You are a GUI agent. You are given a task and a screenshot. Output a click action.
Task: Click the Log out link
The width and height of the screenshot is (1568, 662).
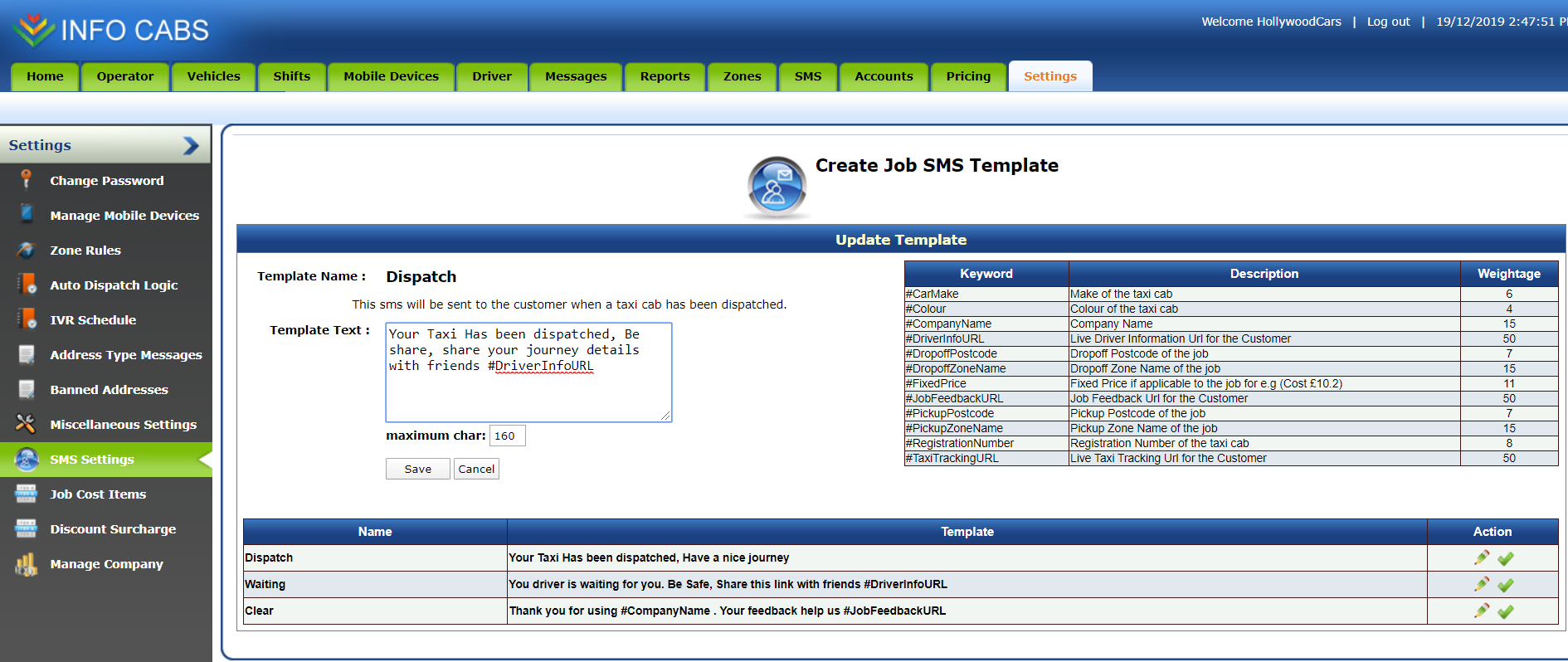pos(1388,22)
